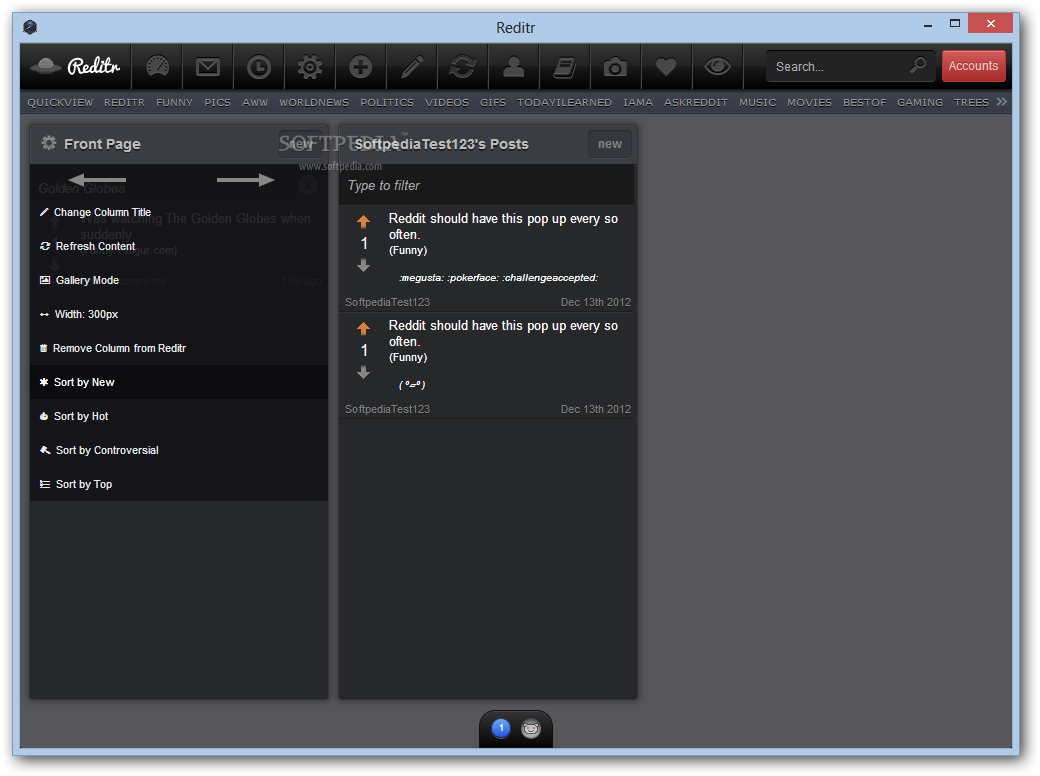Switch to the FUNNY tab
Screen dimensions: 1040x776
pyautogui.click(x=174, y=102)
